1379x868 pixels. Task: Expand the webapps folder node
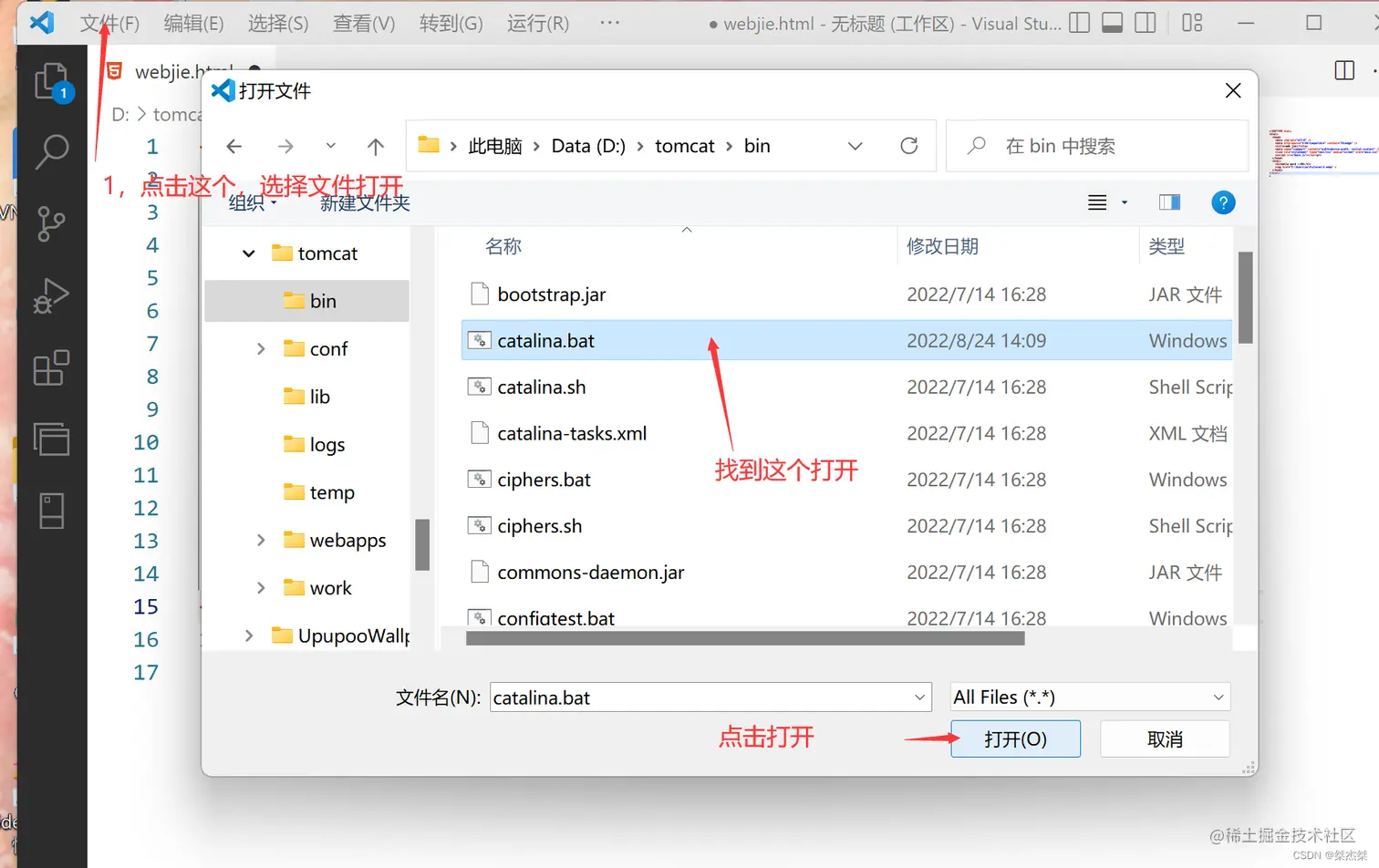(x=261, y=540)
